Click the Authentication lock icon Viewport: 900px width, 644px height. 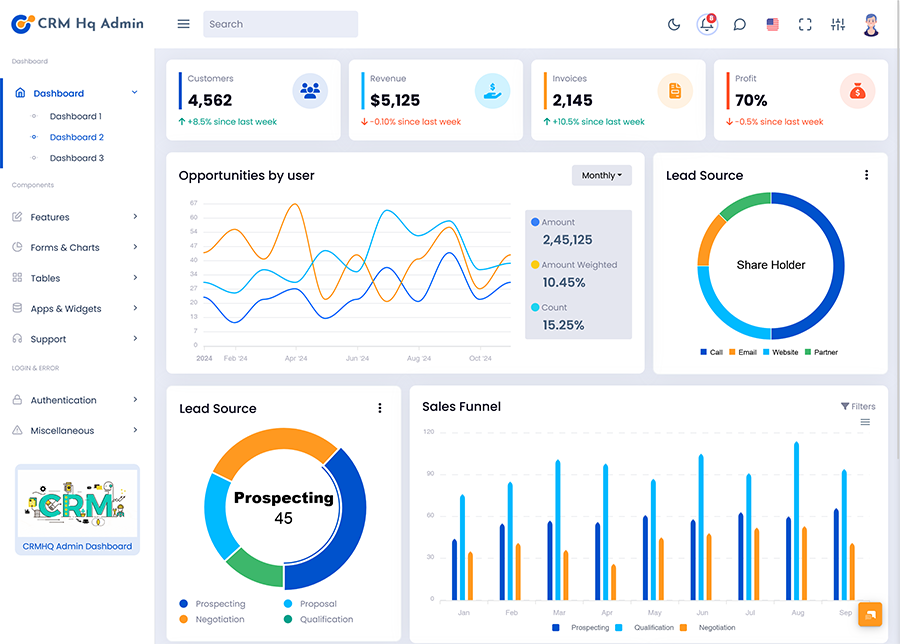click(x=17, y=399)
